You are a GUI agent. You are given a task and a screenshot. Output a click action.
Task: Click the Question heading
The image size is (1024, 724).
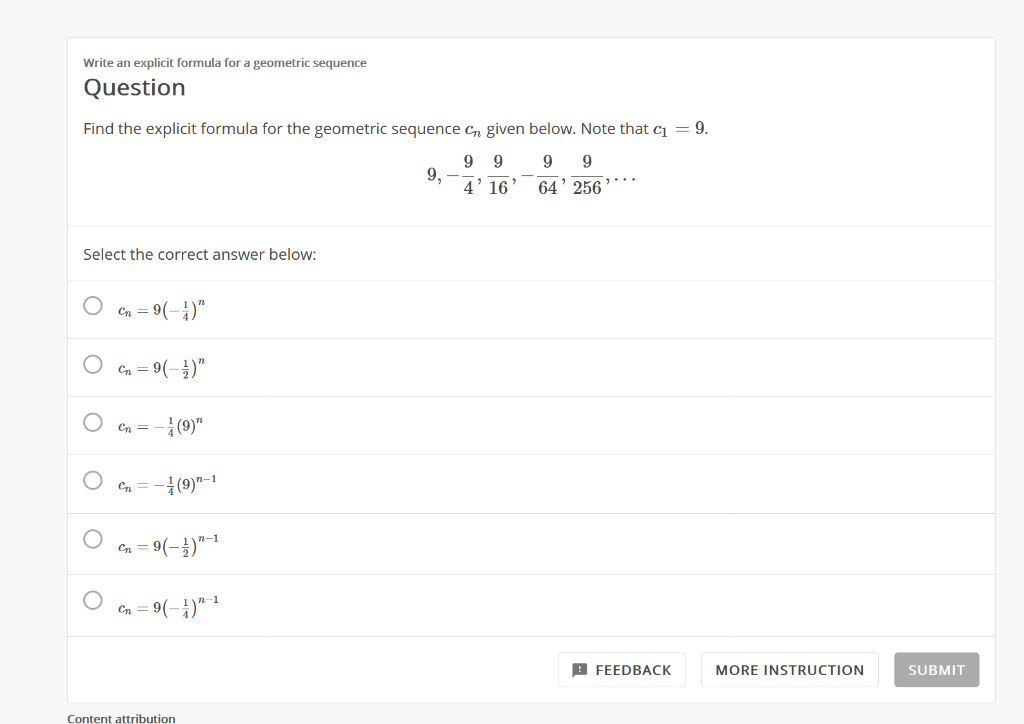click(134, 88)
